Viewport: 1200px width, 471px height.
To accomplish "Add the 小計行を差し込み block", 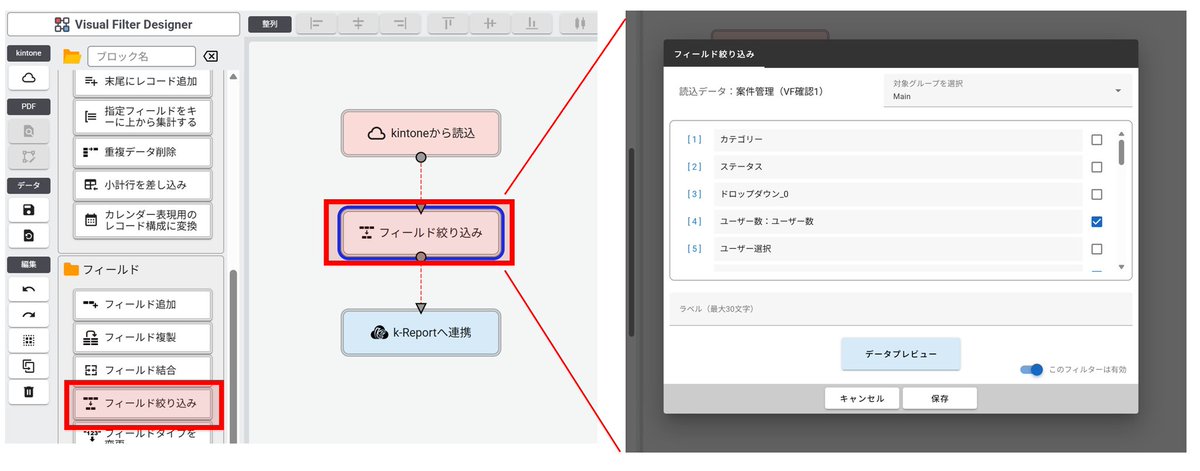I will 143,185.
